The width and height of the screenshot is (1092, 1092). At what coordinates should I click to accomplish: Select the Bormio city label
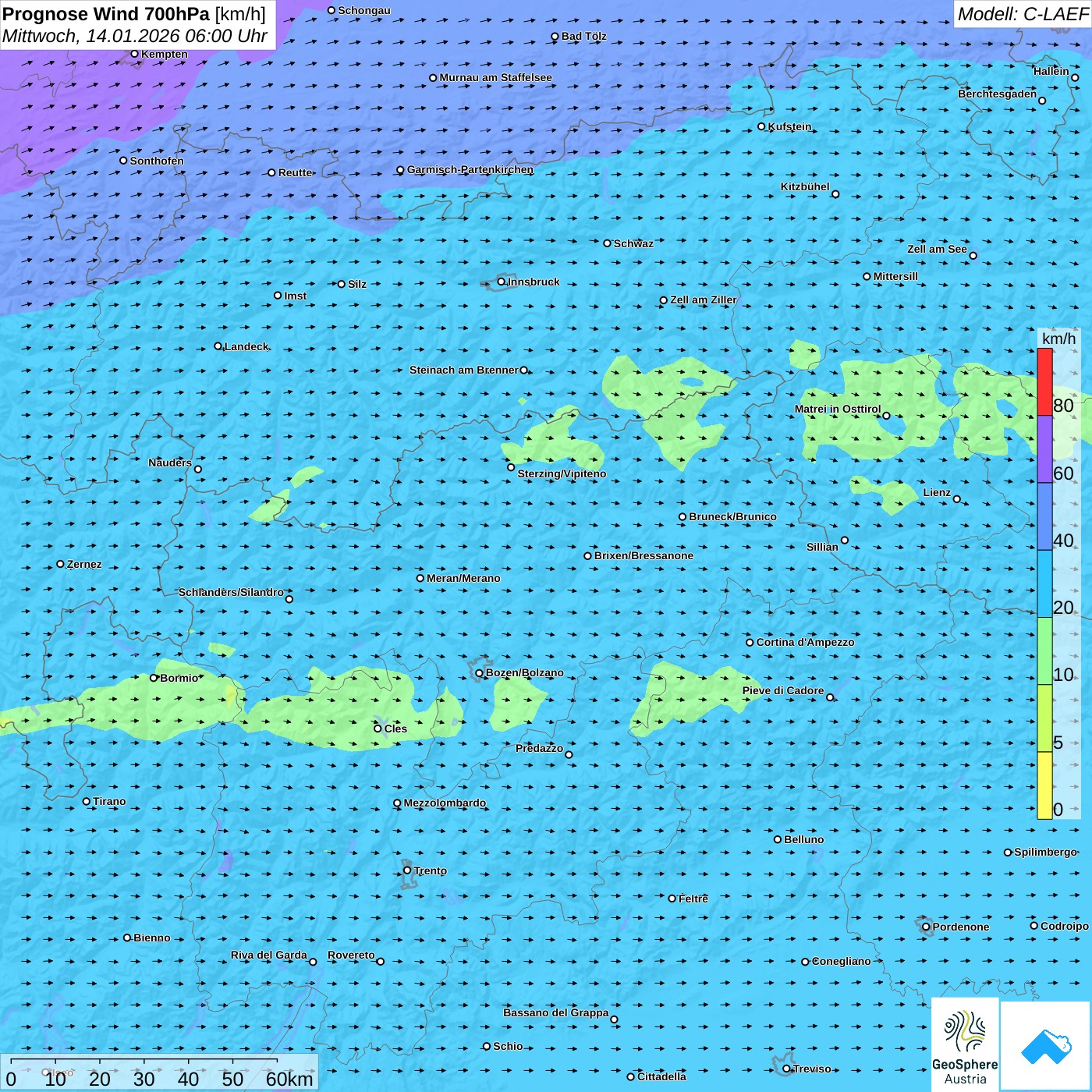[x=179, y=678]
